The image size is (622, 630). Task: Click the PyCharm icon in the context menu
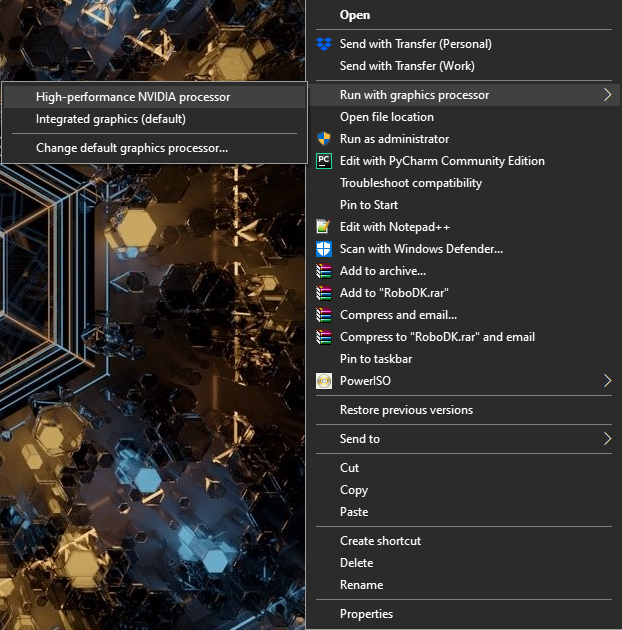(323, 161)
